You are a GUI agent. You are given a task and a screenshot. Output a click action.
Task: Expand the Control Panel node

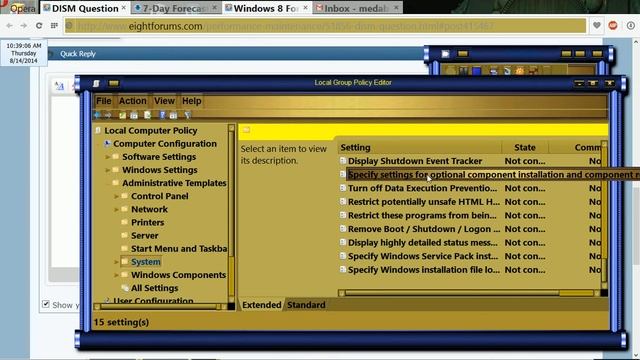tap(116, 196)
